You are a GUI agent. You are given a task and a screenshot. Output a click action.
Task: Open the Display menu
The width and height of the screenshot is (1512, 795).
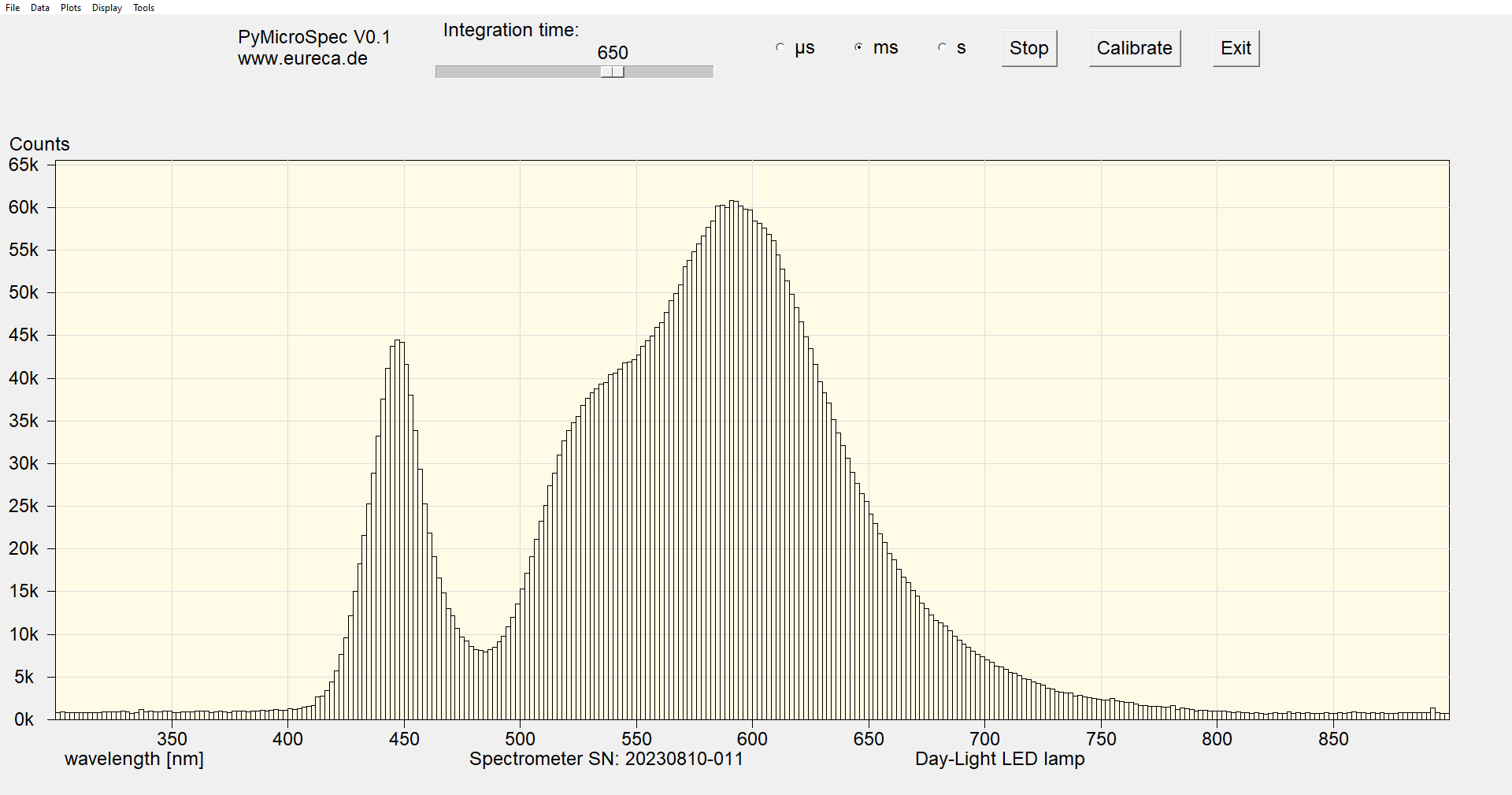coord(107,8)
